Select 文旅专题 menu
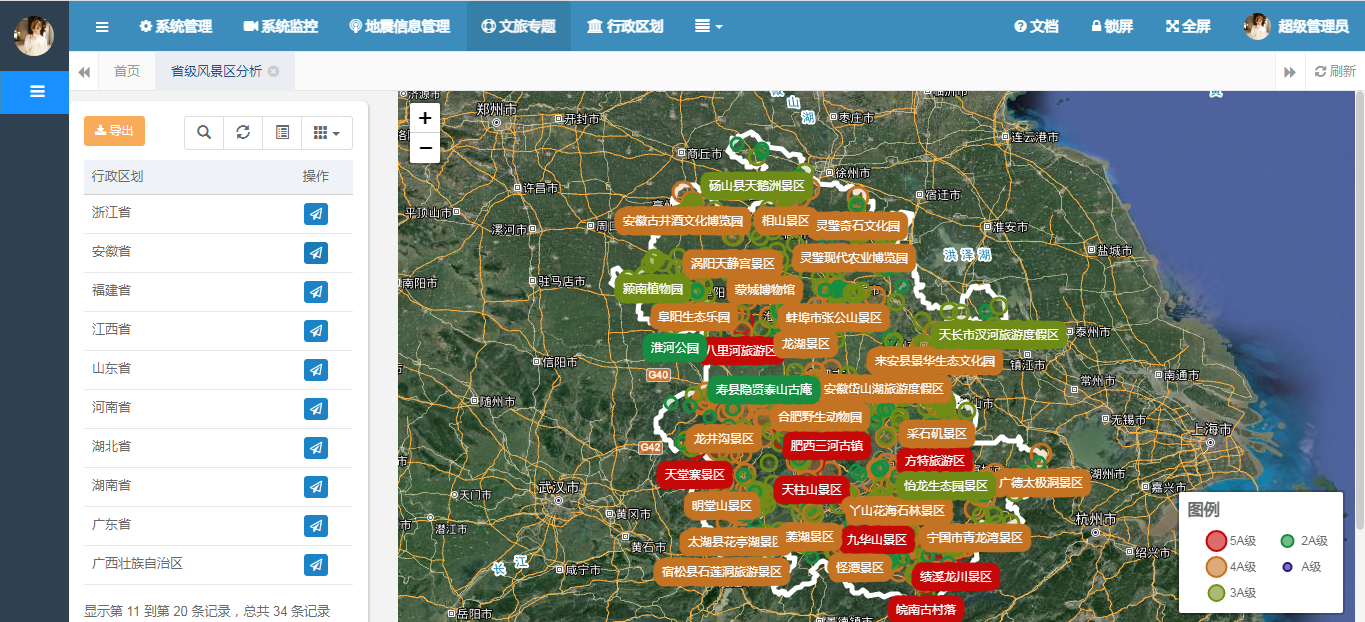This screenshot has width=1365, height=622. (x=519, y=26)
